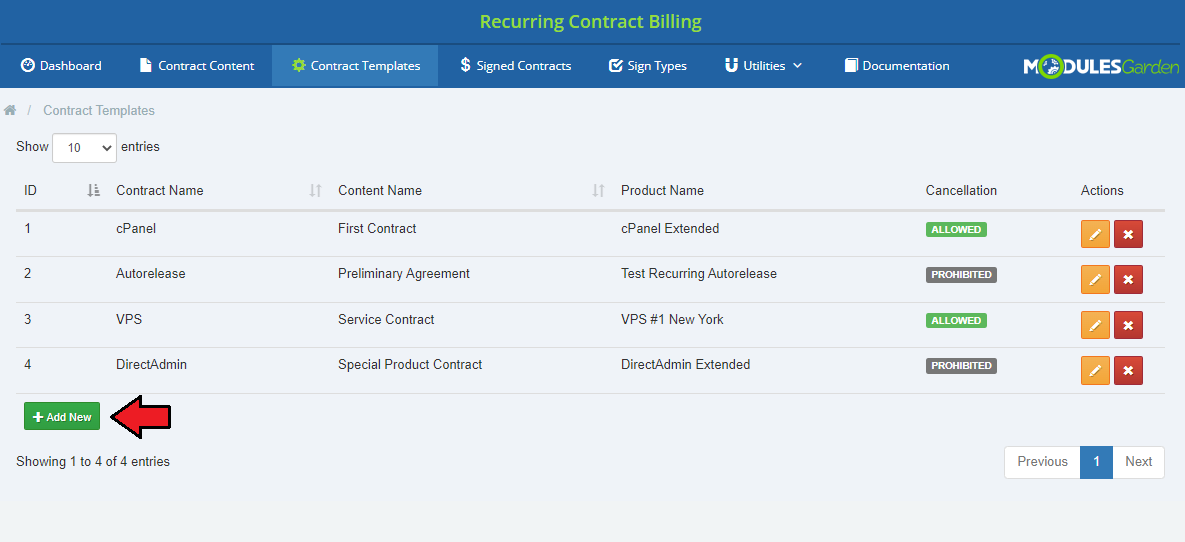Image resolution: width=1185 pixels, height=542 pixels.
Task: Click the DirectAdmin contract name cell
Action: point(151,364)
